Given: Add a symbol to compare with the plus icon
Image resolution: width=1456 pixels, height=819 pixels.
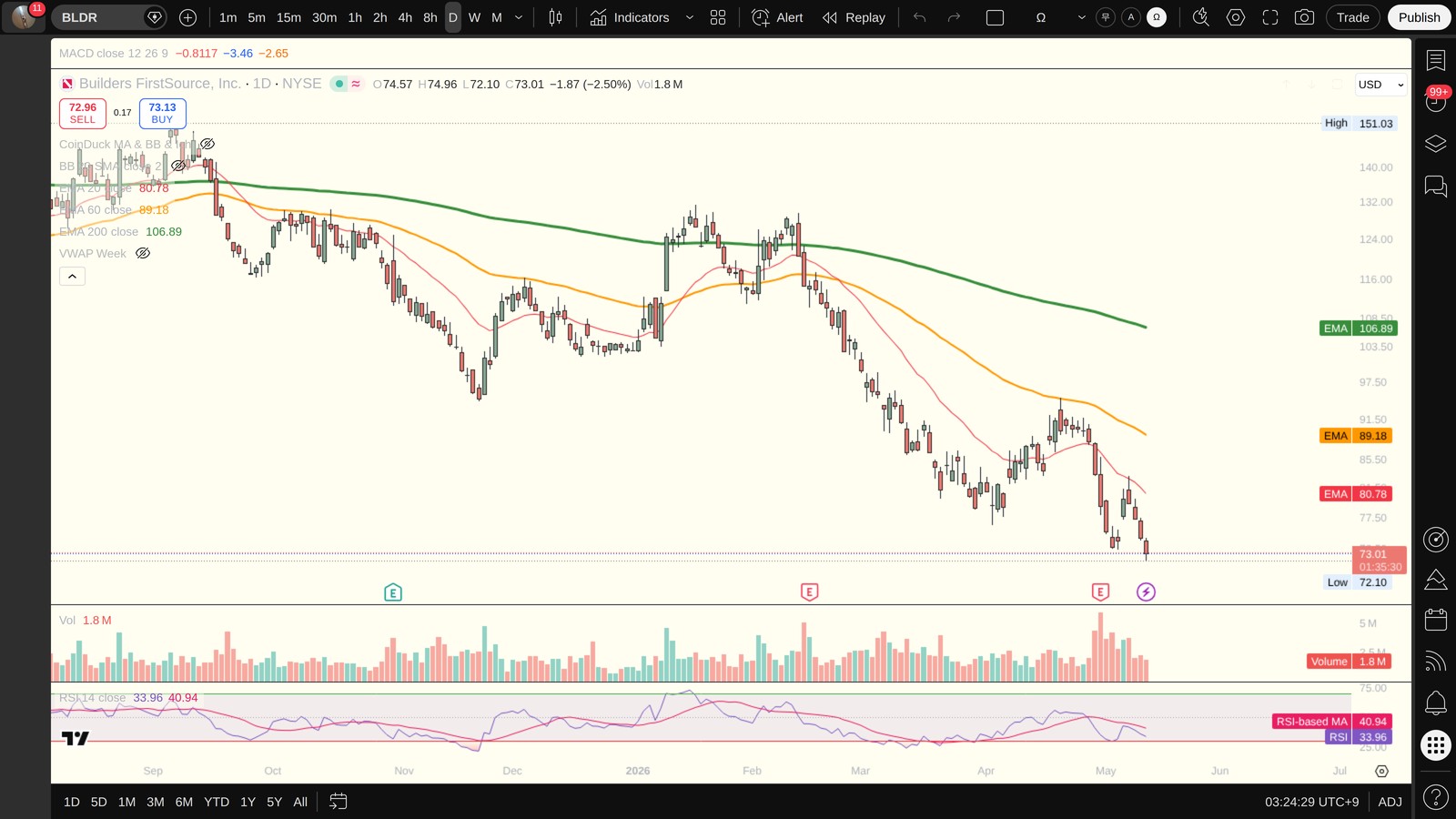Looking at the screenshot, I should point(187,17).
